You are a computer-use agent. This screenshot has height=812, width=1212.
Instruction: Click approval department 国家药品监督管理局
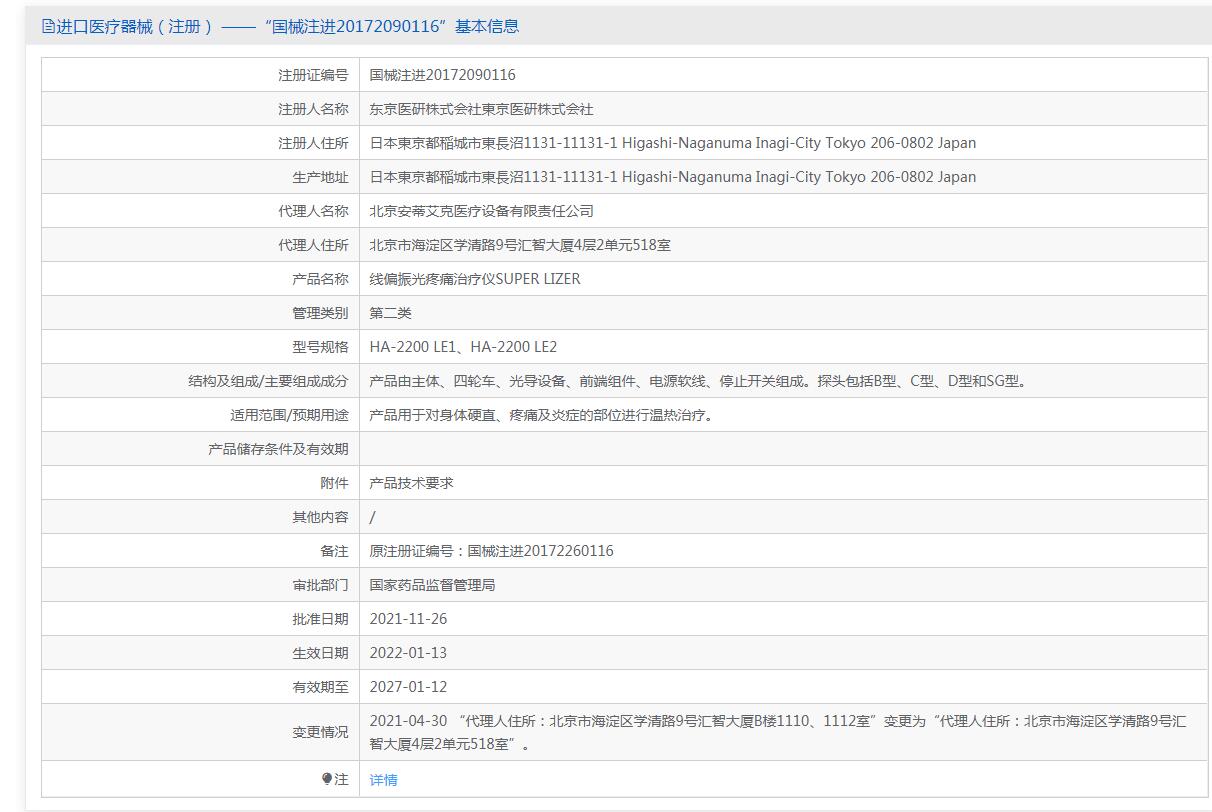click(x=432, y=585)
